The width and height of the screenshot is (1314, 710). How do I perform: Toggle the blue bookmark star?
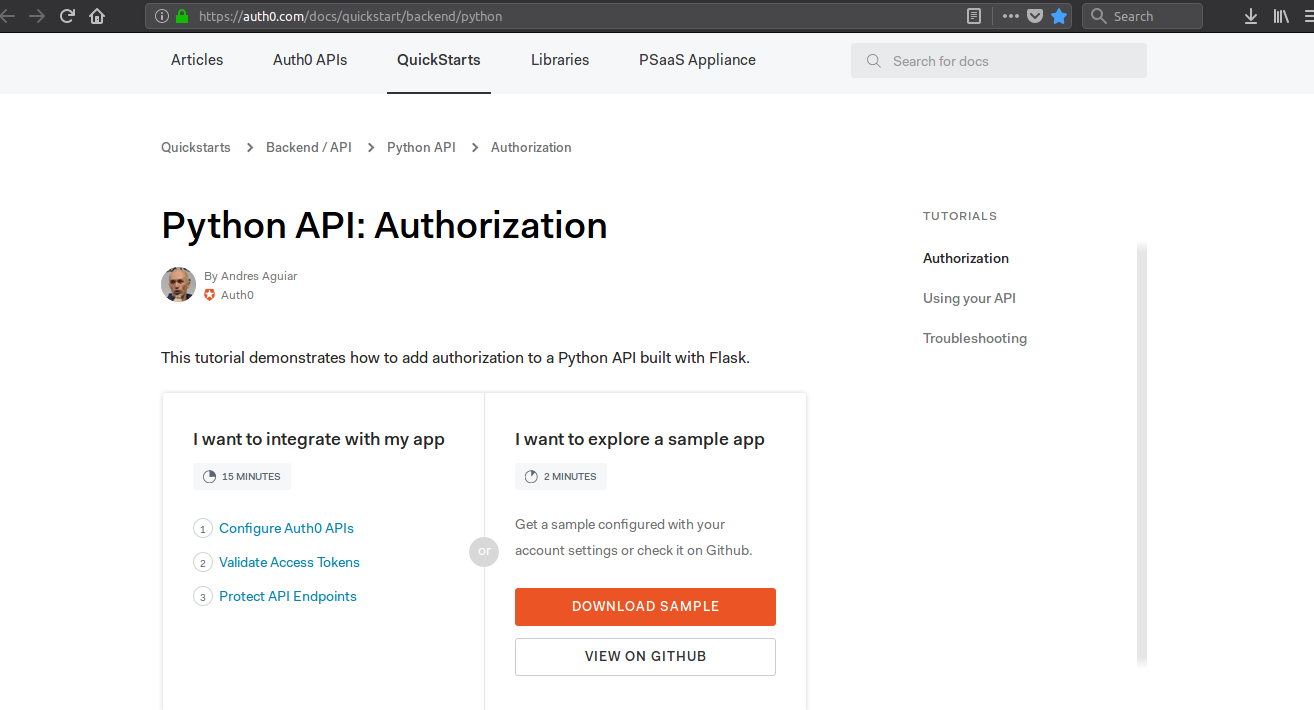[x=1059, y=16]
